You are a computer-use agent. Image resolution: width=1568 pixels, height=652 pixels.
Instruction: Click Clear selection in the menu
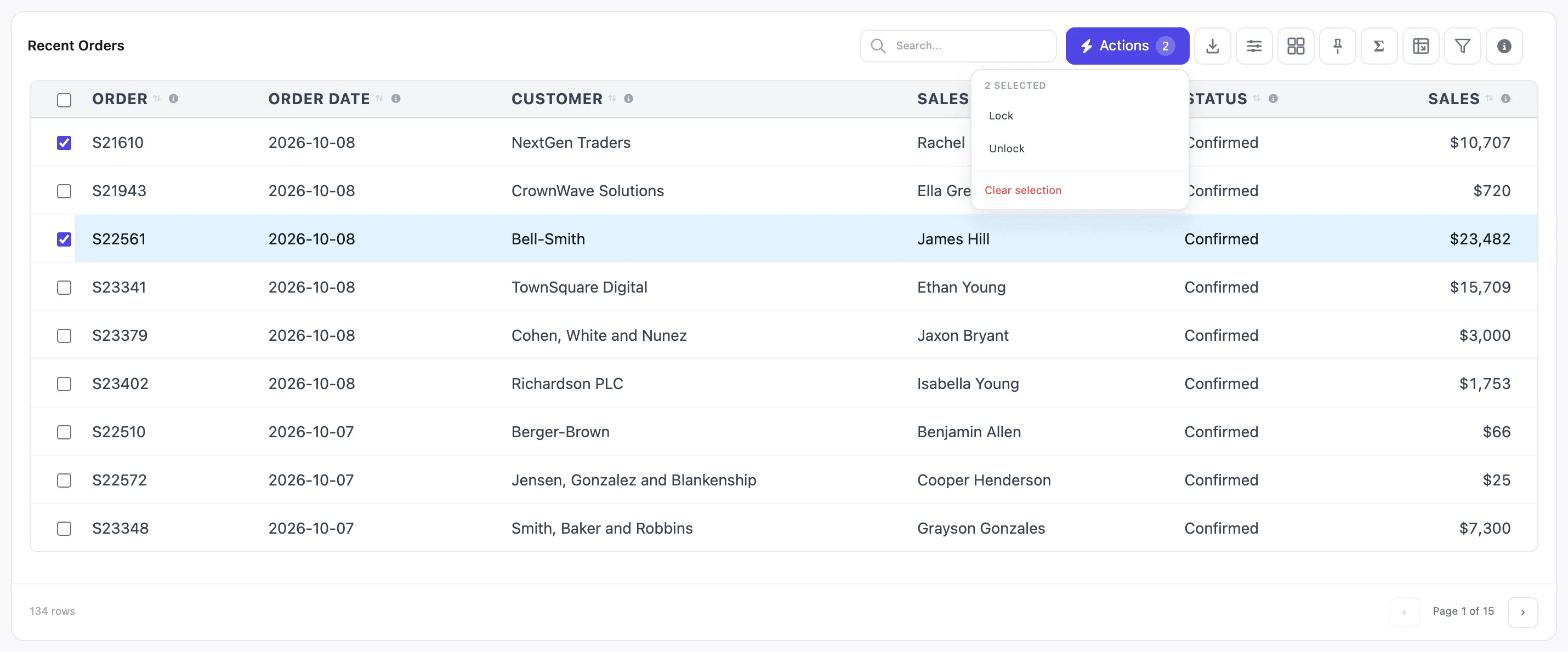pyautogui.click(x=1022, y=190)
